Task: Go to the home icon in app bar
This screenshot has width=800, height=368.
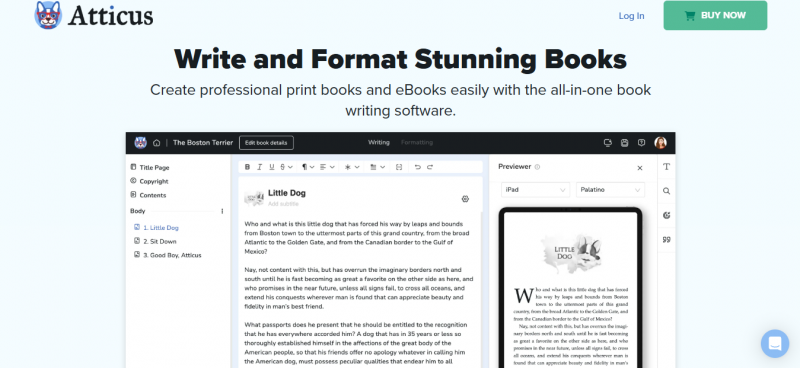Action: [157, 143]
